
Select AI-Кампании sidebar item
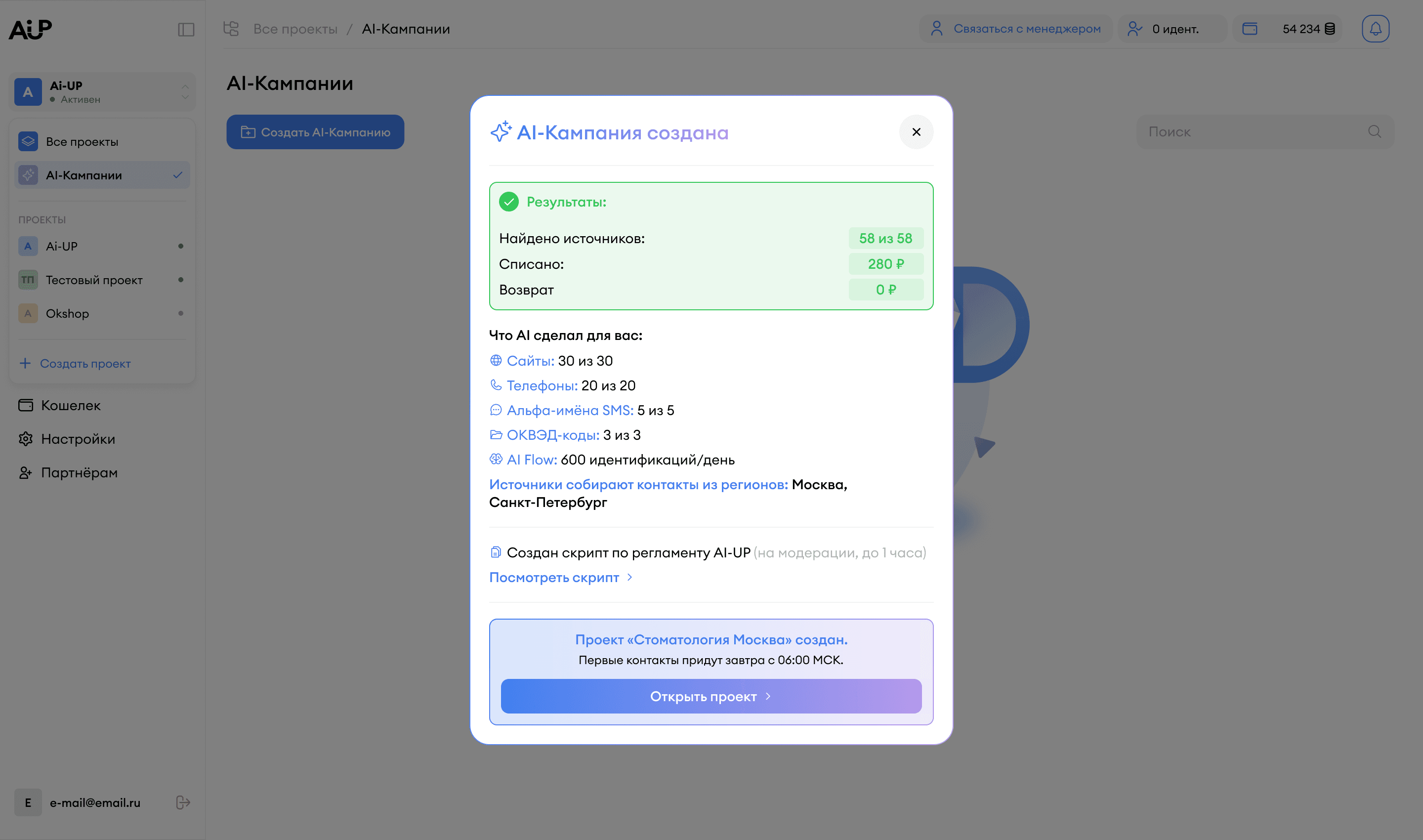102,175
